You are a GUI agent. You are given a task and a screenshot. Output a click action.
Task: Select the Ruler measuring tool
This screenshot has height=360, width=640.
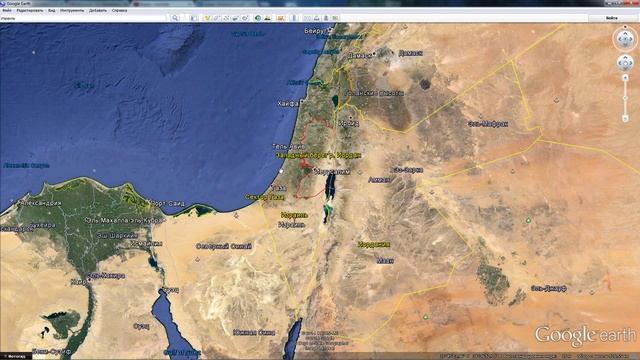coord(294,18)
